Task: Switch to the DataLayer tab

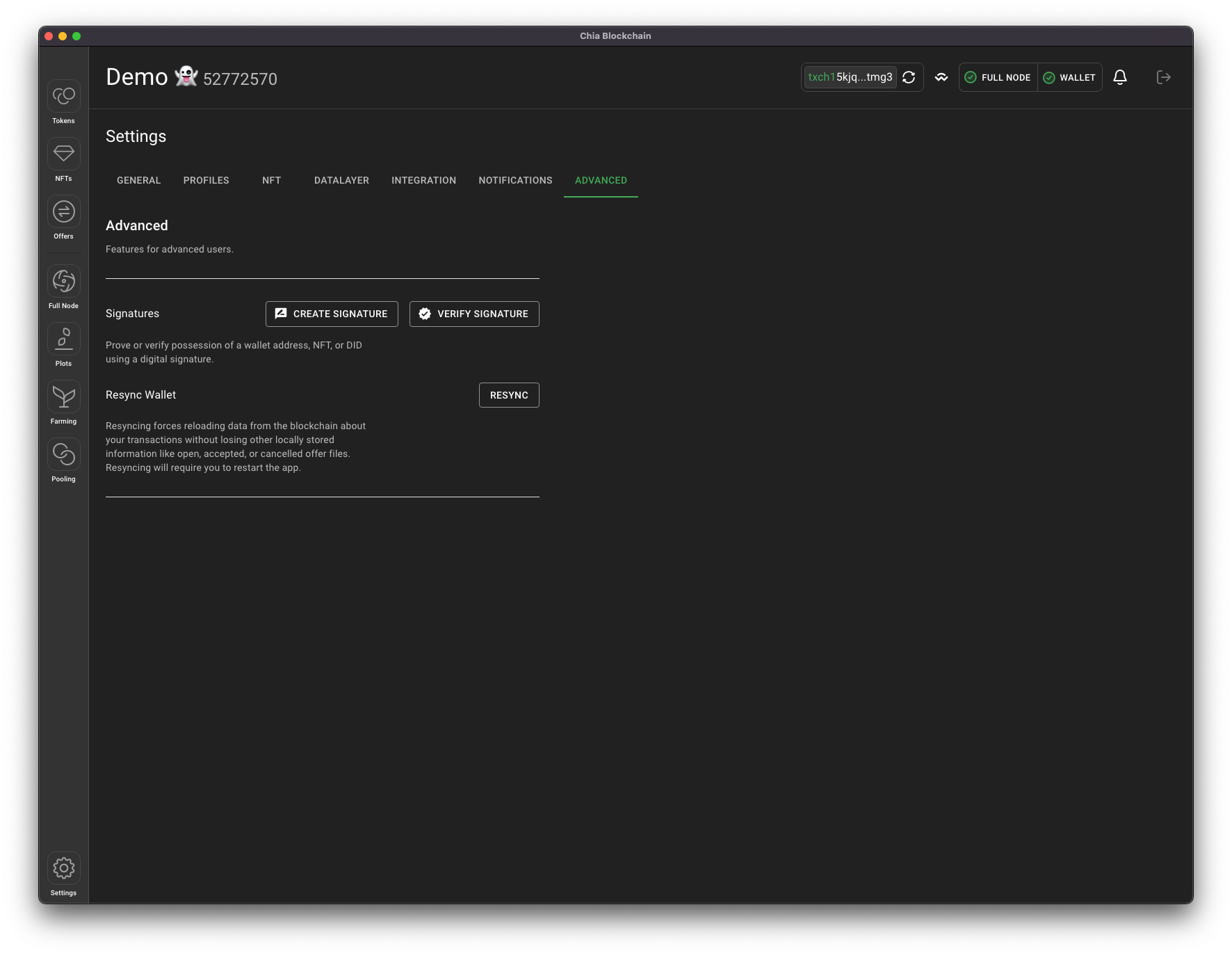Action: coord(341,180)
